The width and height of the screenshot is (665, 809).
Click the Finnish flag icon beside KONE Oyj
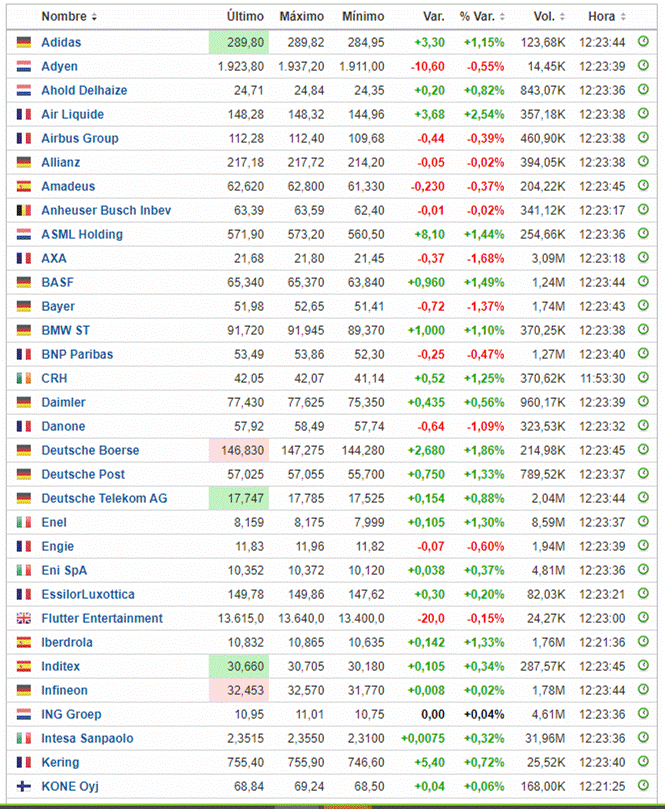[23, 786]
